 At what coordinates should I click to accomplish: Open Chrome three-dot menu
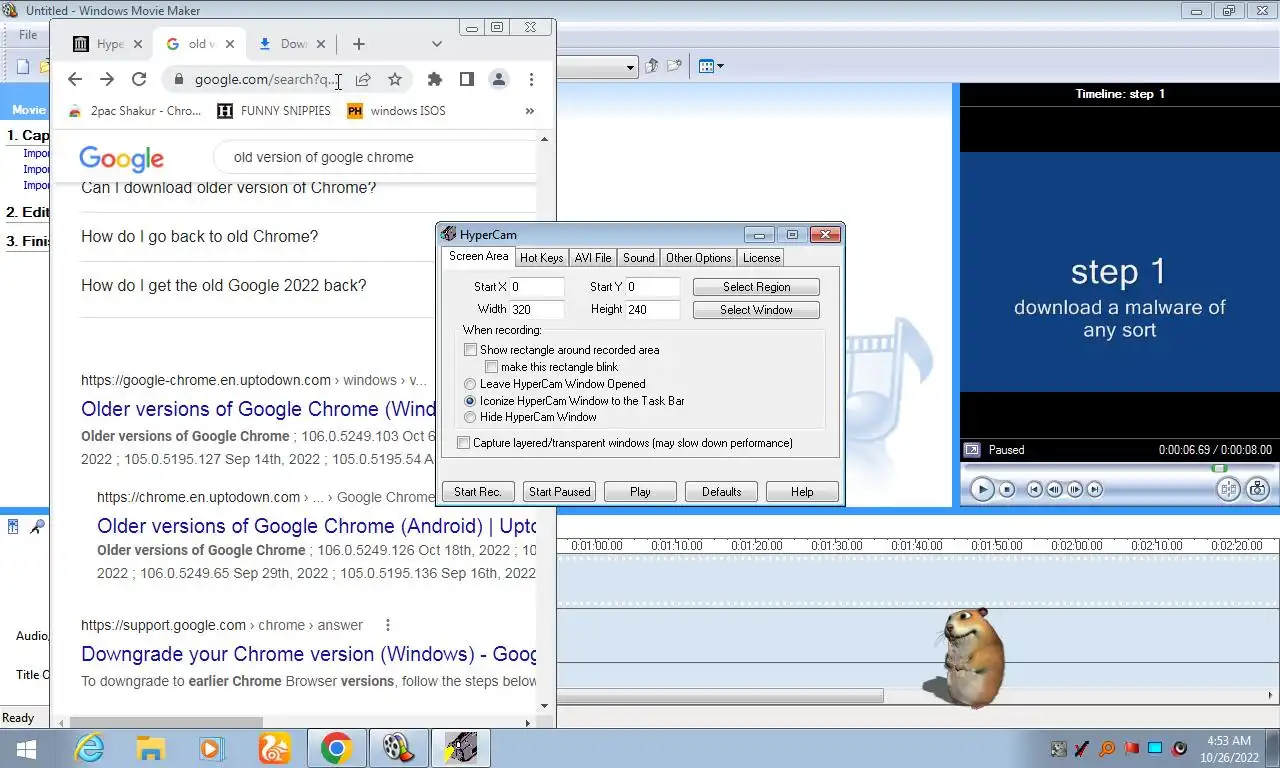531,79
